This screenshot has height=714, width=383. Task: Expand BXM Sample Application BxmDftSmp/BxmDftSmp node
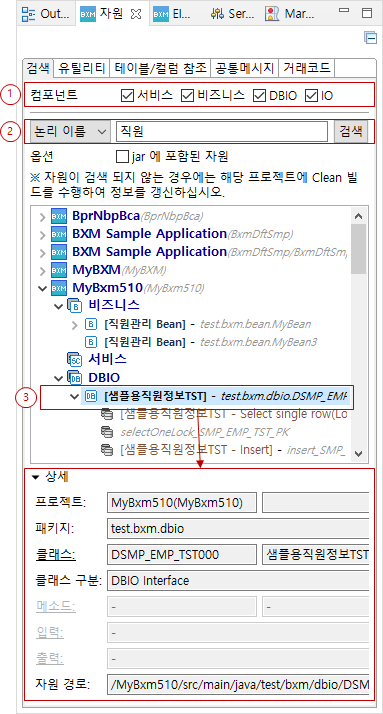pyautogui.click(x=43, y=253)
